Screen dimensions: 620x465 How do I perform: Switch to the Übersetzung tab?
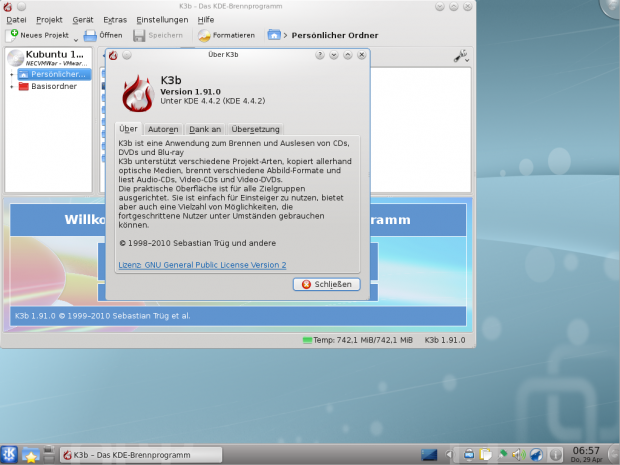point(255,129)
